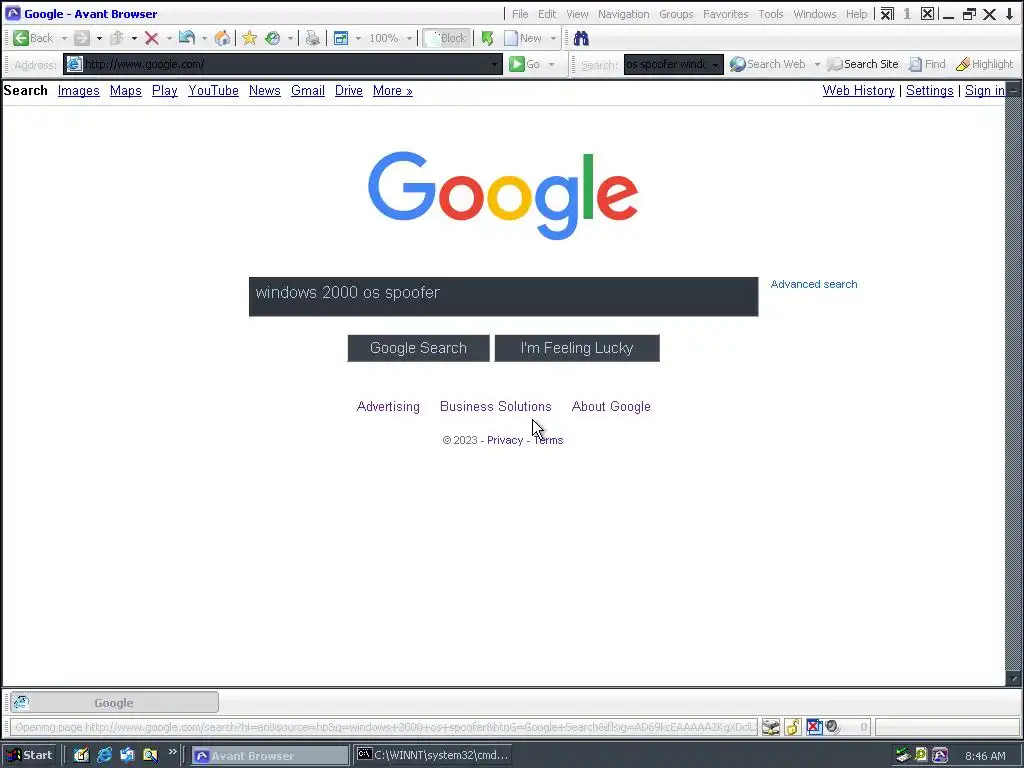Open the C:\WINNT\system32\cmd taskbar window

(432, 756)
